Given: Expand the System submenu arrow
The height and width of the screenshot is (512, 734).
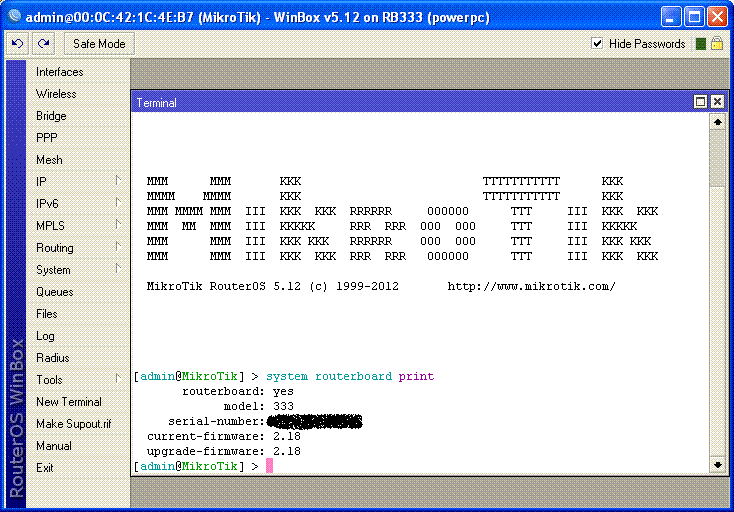Looking at the screenshot, I should click(118, 269).
